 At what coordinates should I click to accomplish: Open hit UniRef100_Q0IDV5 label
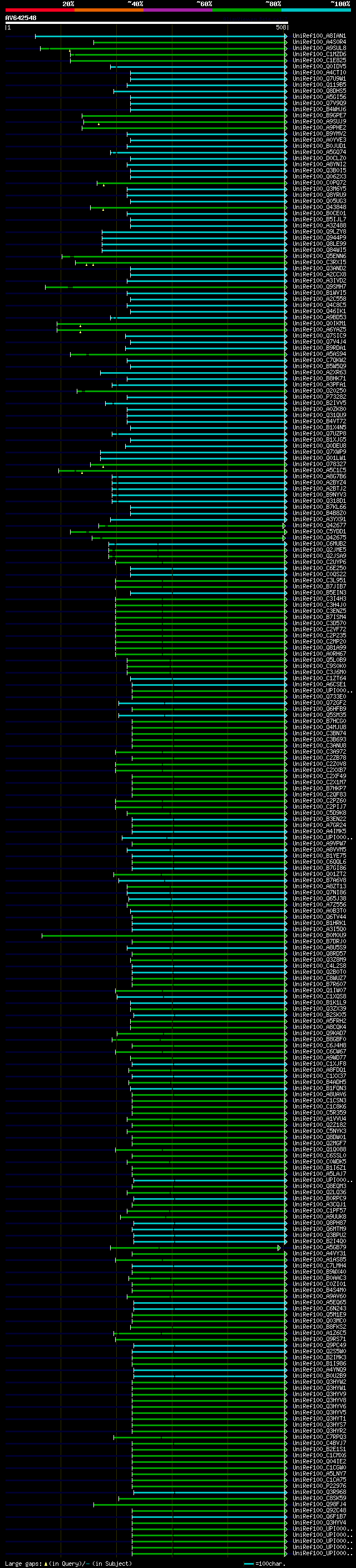(x=319, y=66)
